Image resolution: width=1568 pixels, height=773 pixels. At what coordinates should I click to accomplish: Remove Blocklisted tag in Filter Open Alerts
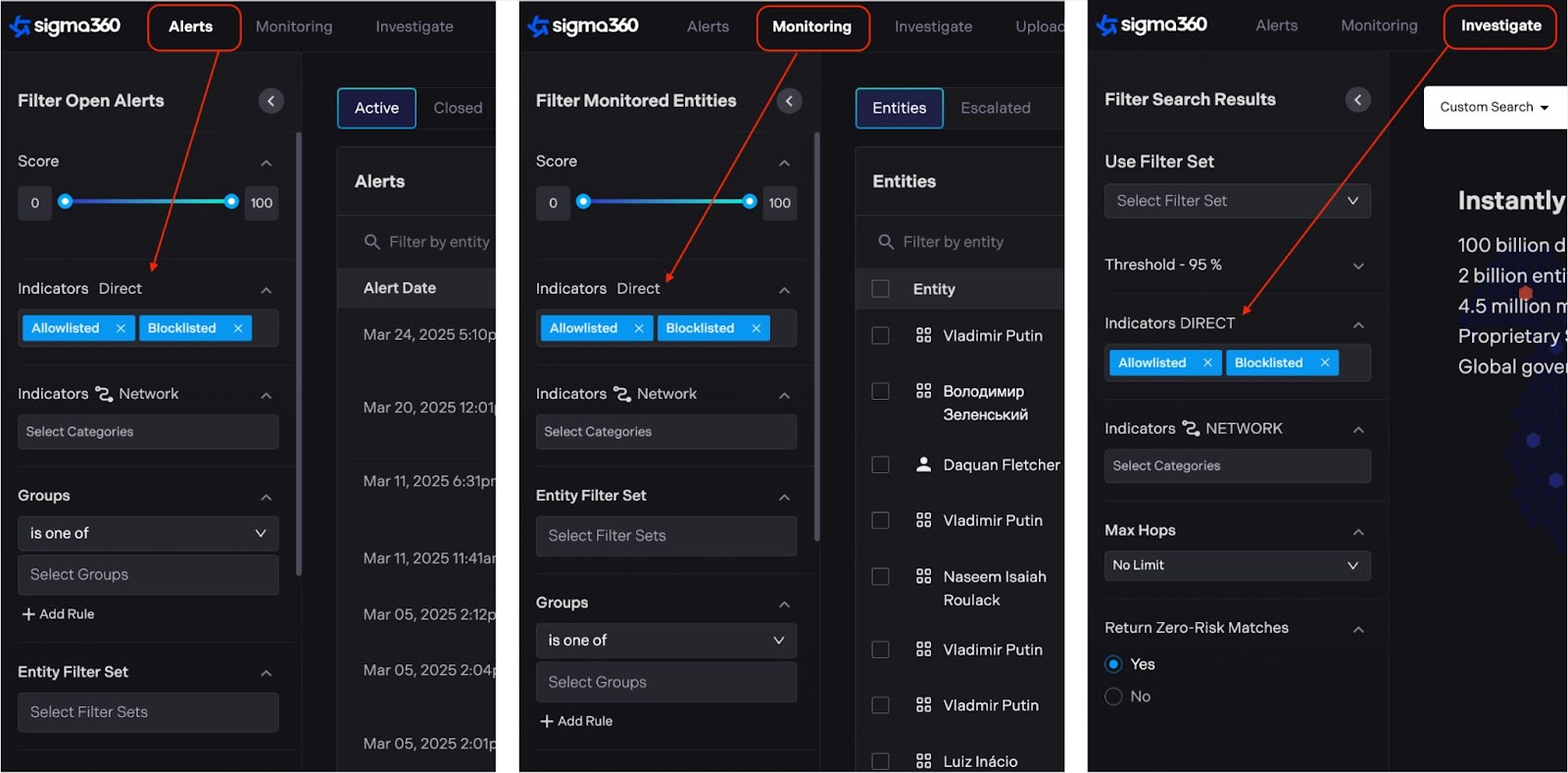click(x=238, y=328)
